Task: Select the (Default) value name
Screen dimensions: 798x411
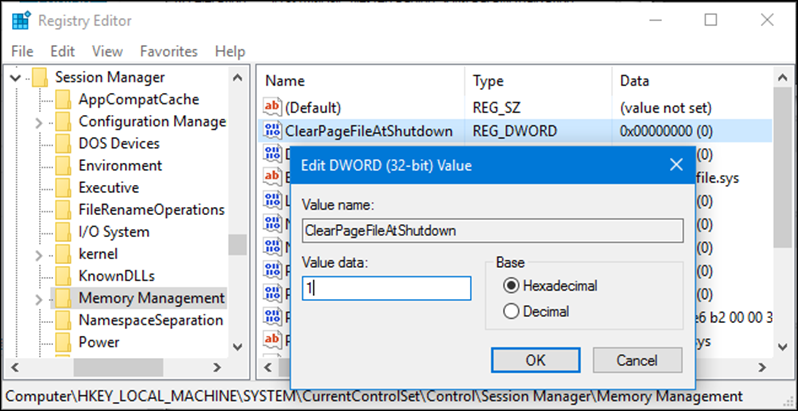Action: click(x=313, y=108)
